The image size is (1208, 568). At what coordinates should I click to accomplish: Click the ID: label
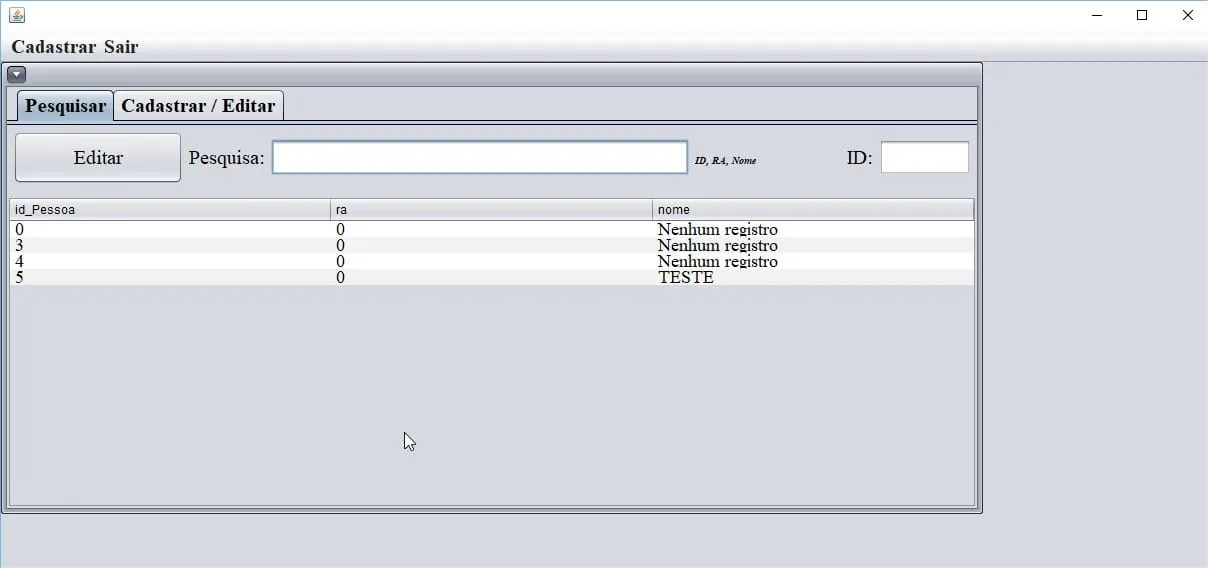pyautogui.click(x=859, y=158)
